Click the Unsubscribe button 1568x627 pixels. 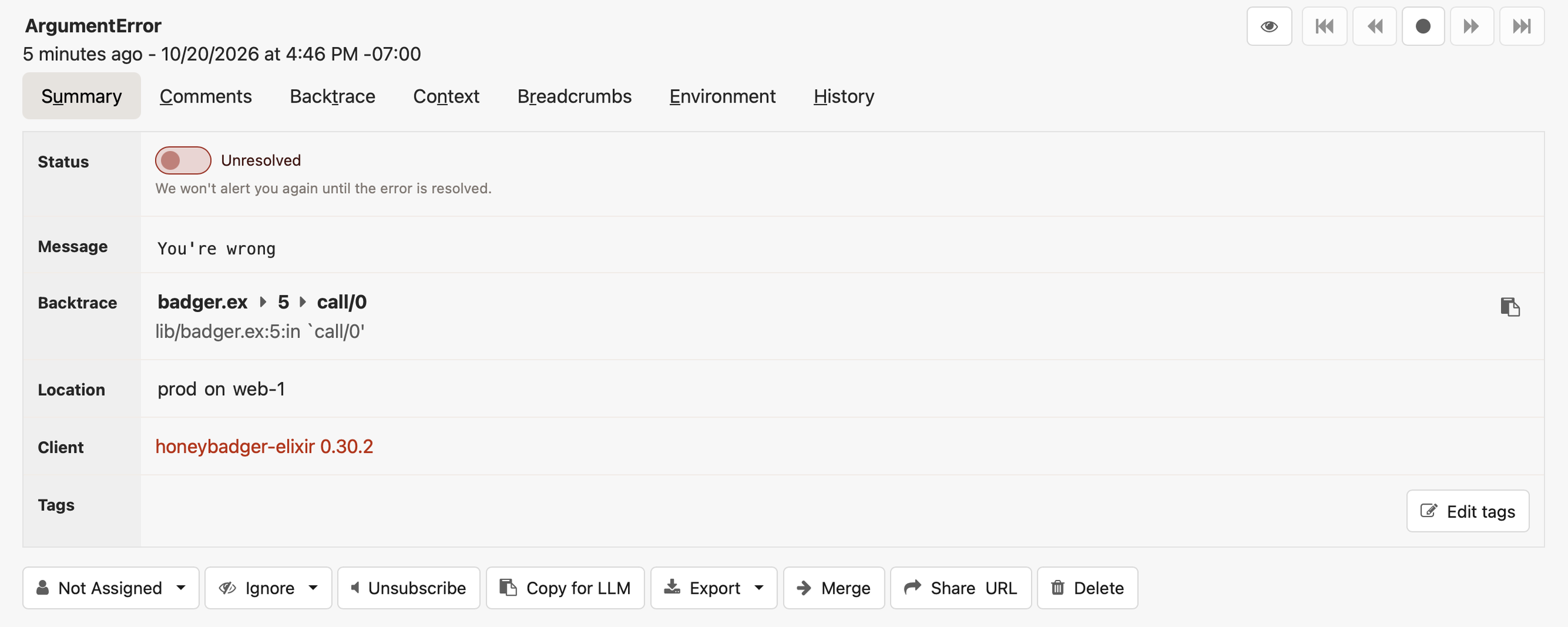point(409,588)
